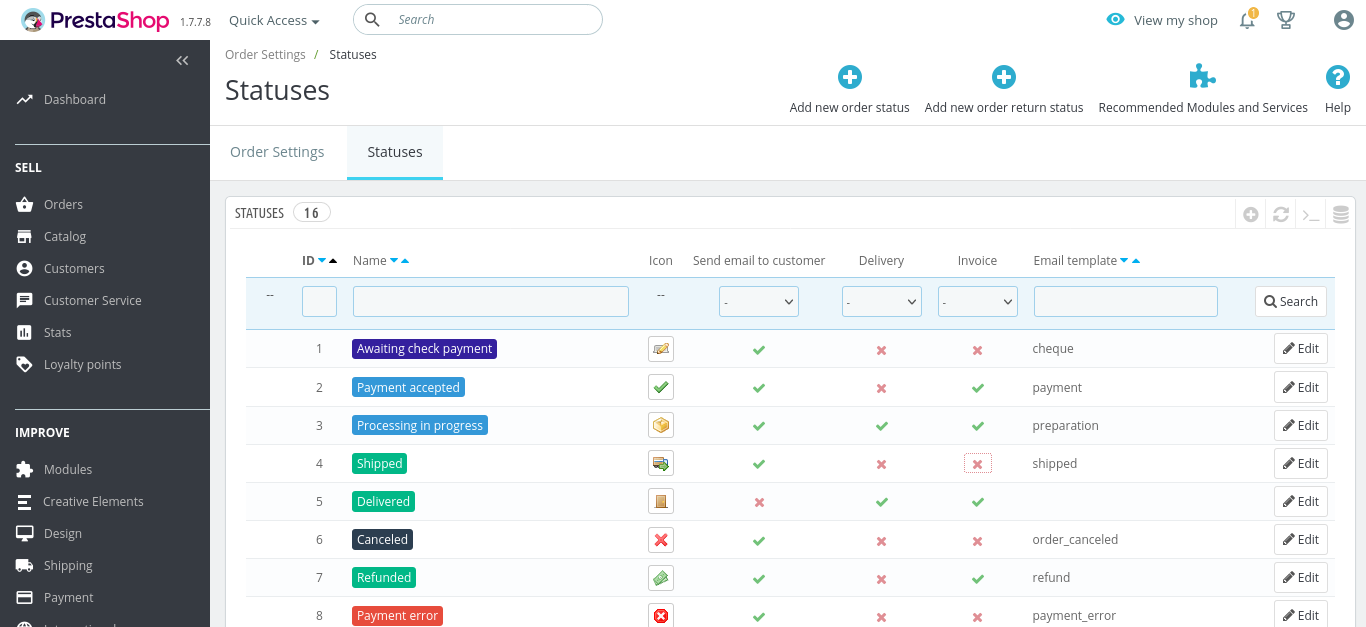
Task: Refresh the statuses list
Action: (1281, 214)
